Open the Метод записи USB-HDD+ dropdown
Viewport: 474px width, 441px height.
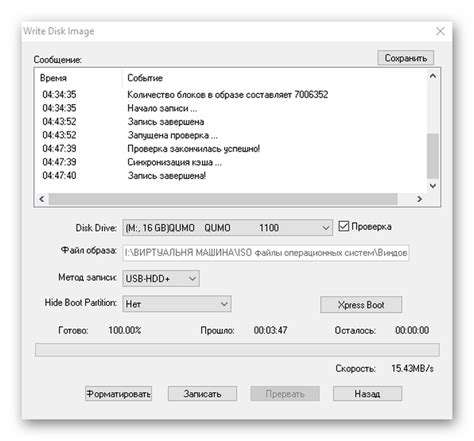pos(161,278)
